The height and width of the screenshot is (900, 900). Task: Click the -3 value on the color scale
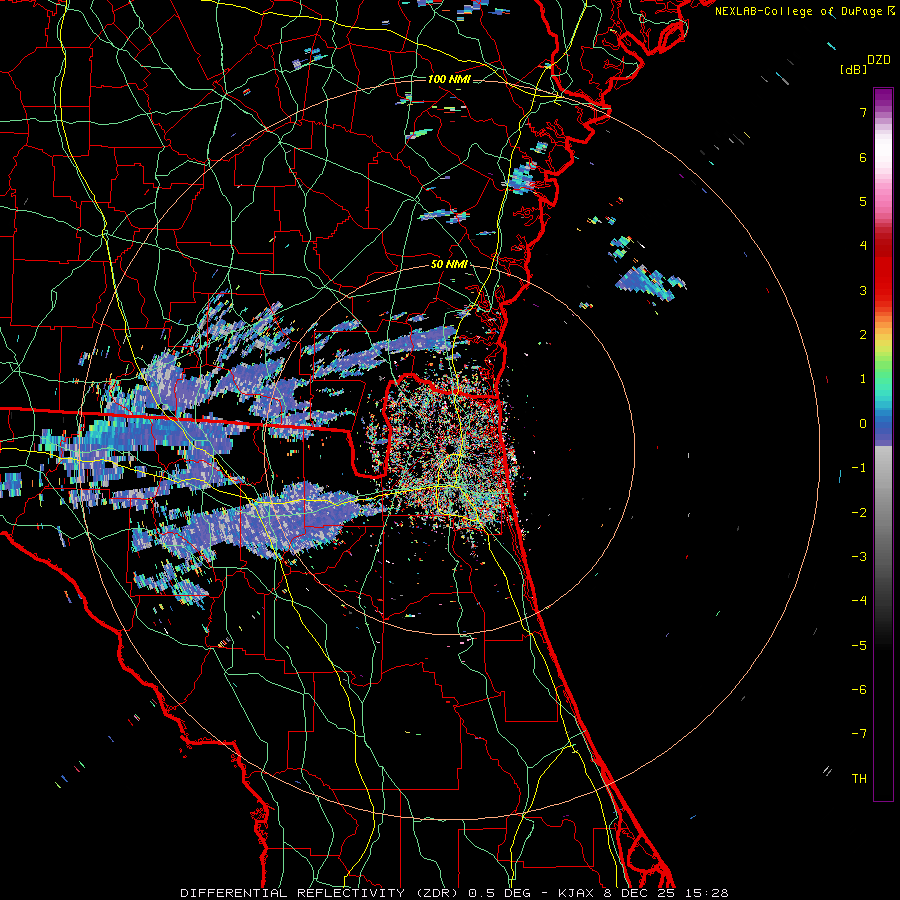859,557
